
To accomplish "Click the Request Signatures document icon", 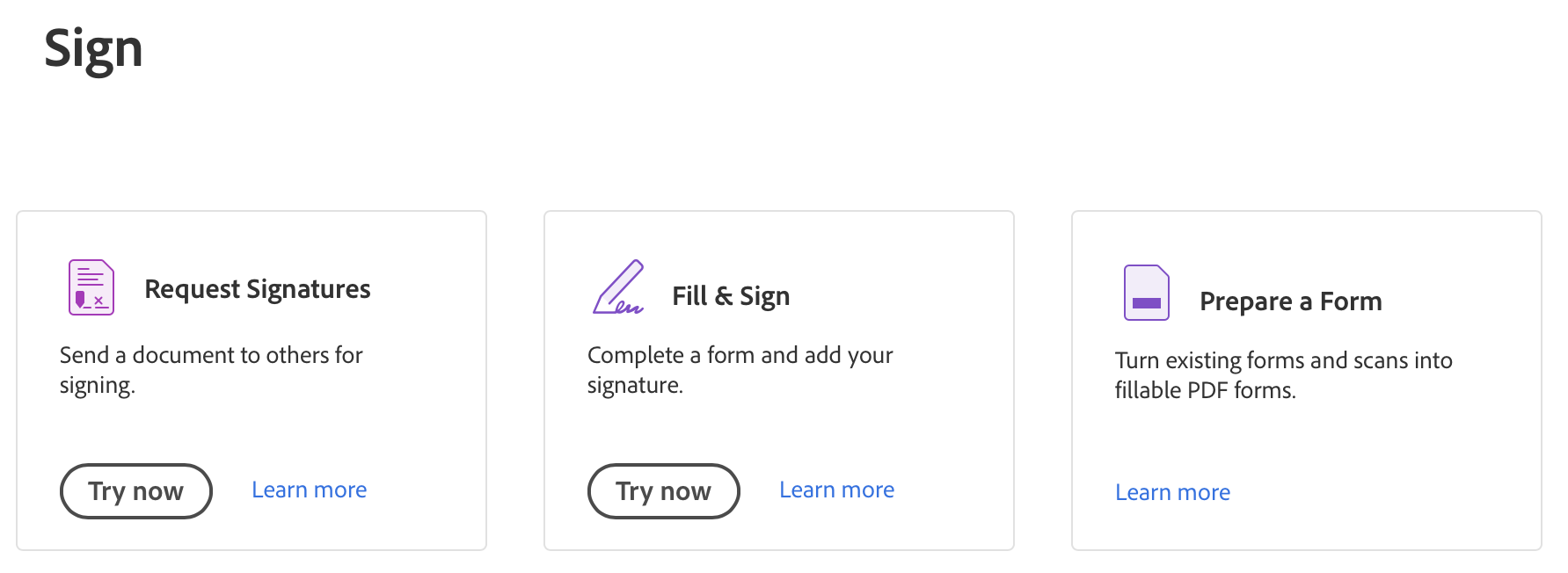I will 91,287.
